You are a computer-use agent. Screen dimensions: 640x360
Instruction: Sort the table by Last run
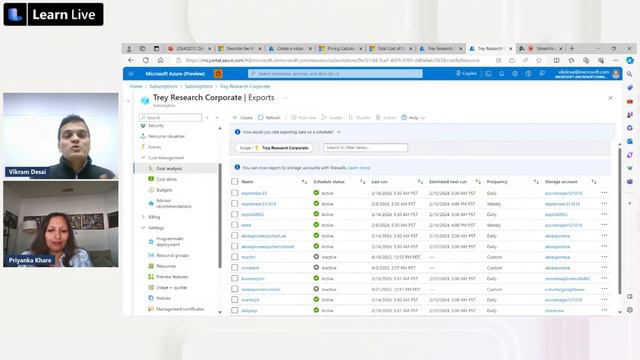[420, 182]
